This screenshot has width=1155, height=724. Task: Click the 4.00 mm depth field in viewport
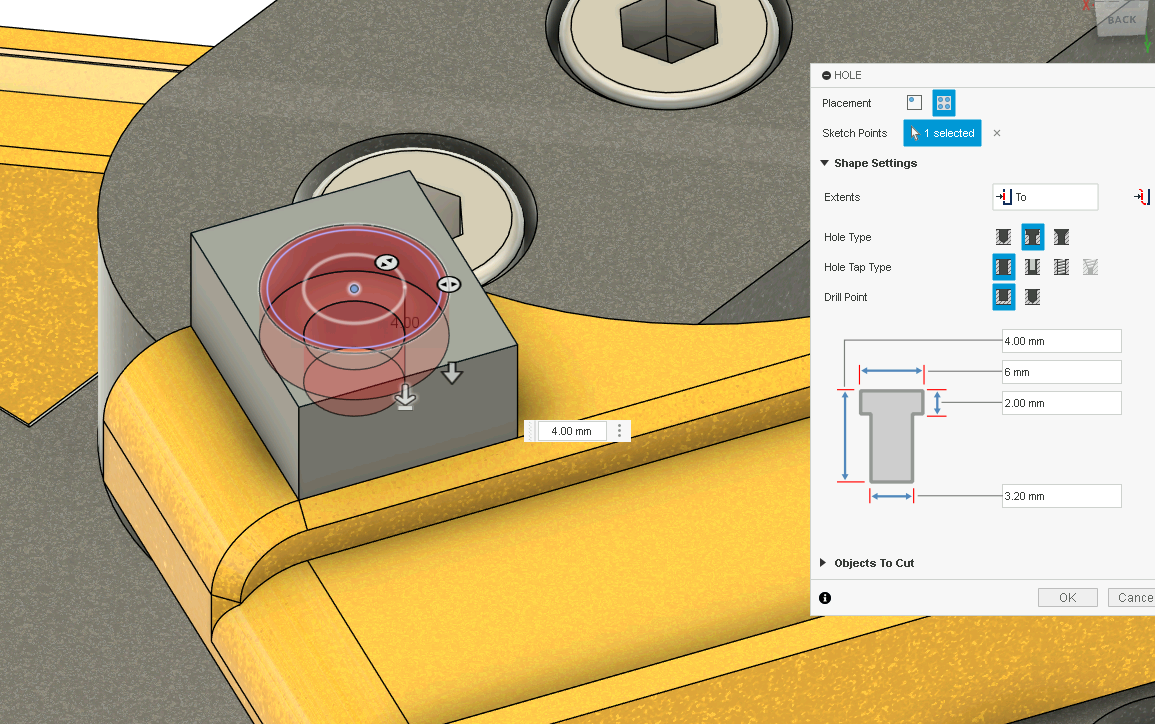(572, 431)
